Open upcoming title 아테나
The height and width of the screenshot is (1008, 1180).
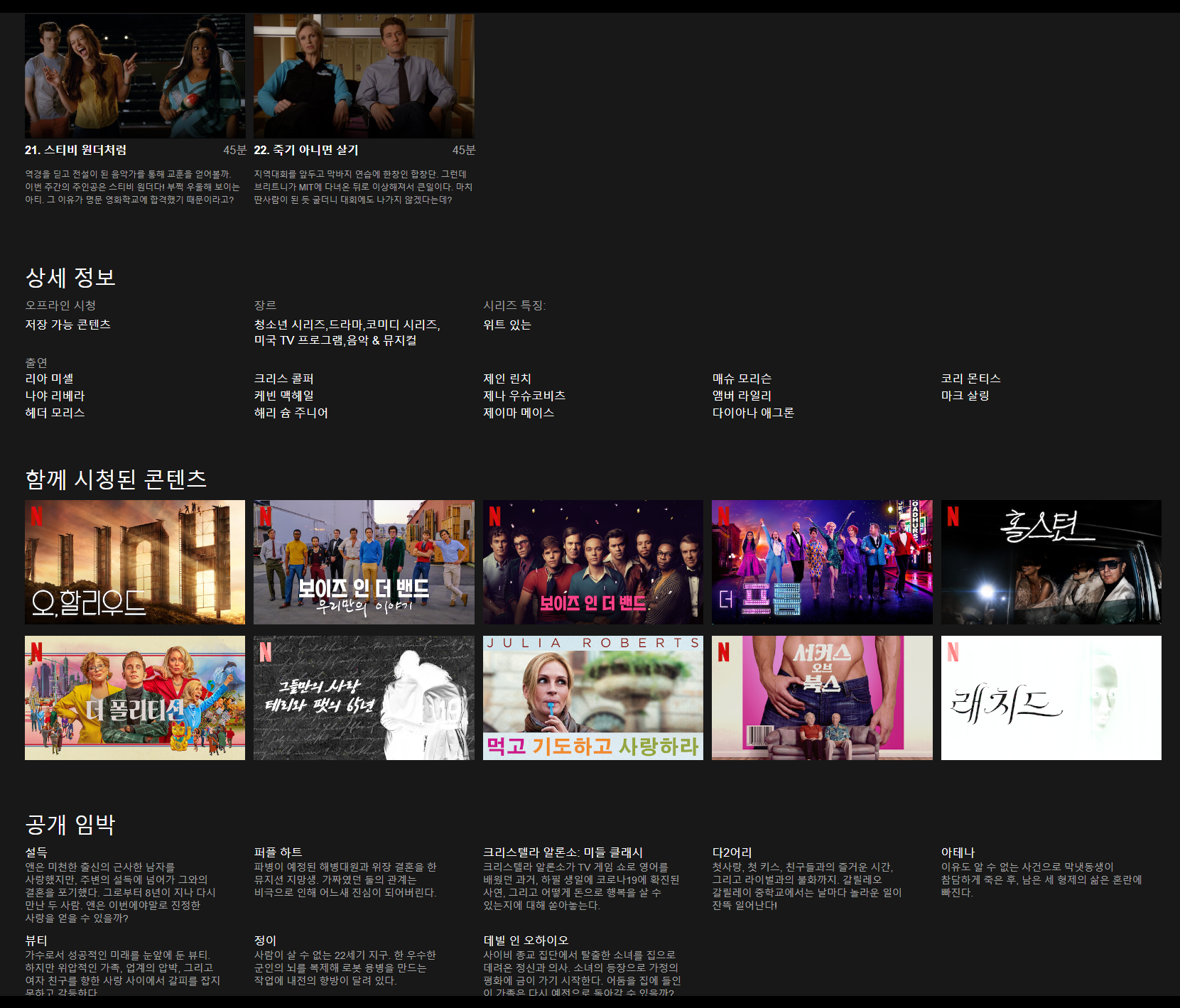[x=958, y=852]
